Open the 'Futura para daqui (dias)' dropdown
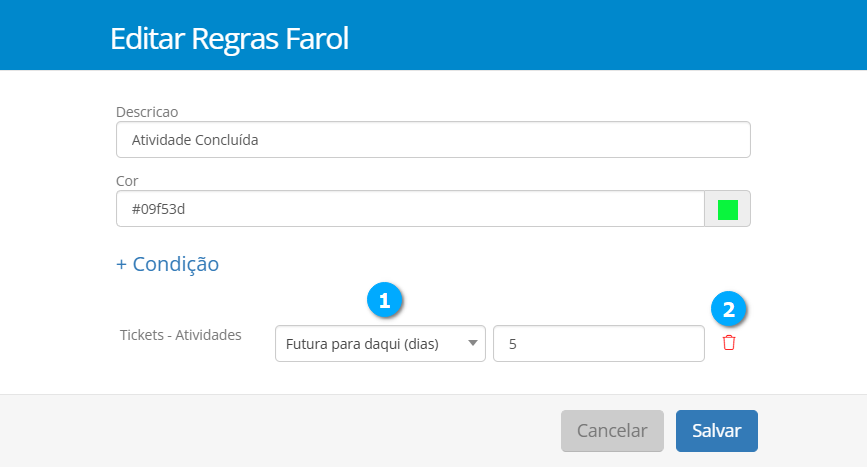Screen dimensions: 867x467 click(380, 344)
